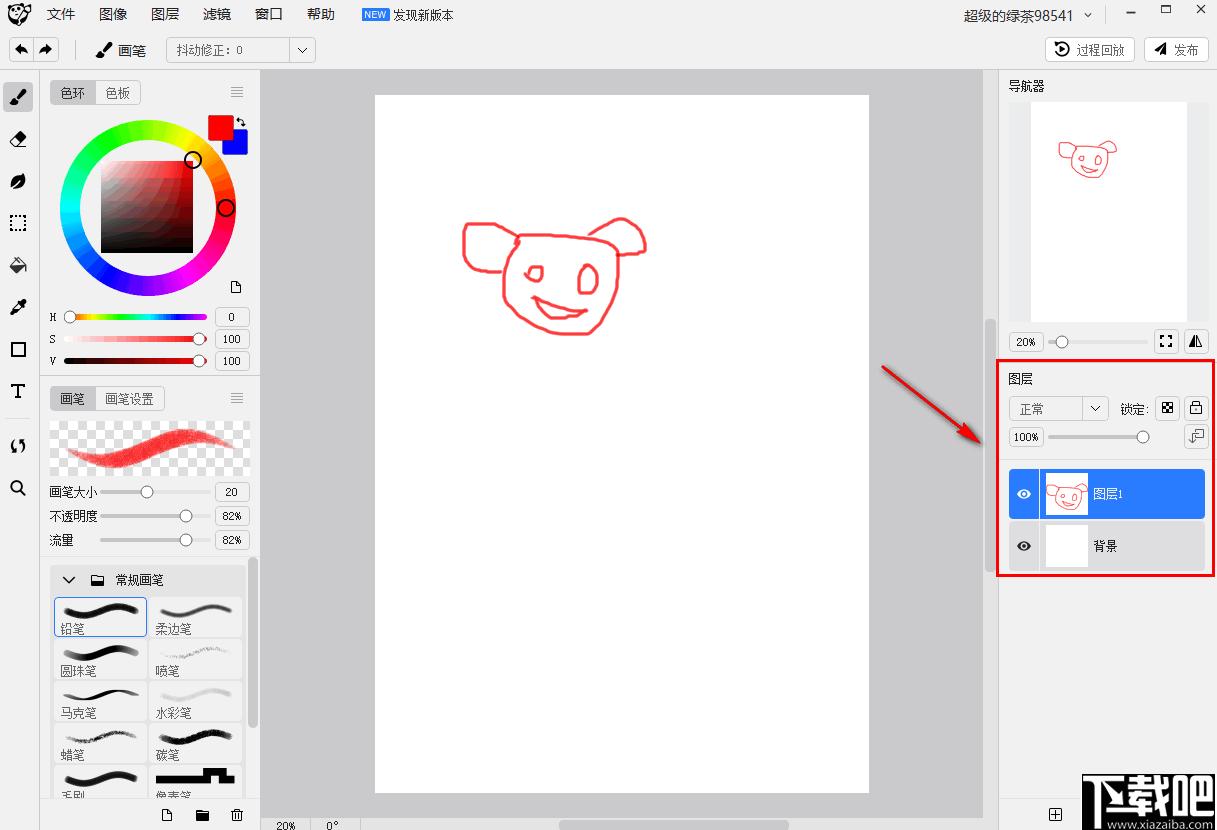Create a new brush folder
Image resolution: width=1217 pixels, height=830 pixels.
pos(202,815)
